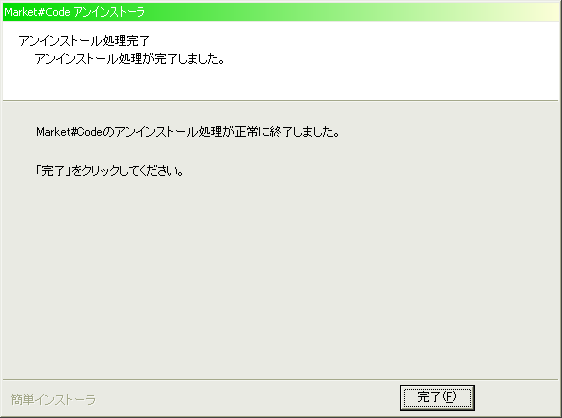This screenshot has height=418, width=562.
Task: Click the 完了 kanji on the finish button
Action: tap(429, 397)
